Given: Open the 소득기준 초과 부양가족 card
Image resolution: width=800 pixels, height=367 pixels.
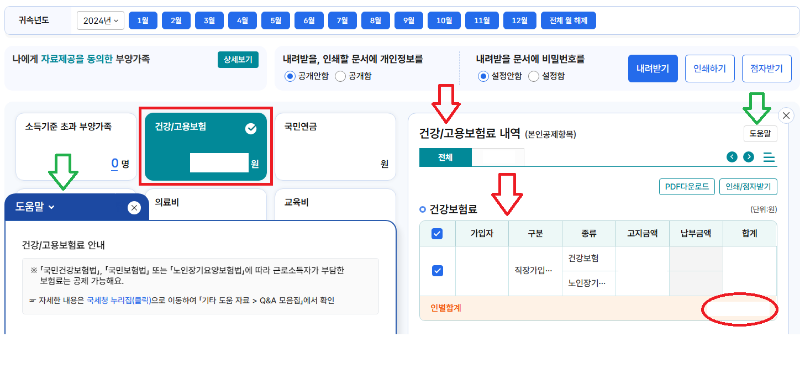Looking at the screenshot, I should point(76,146).
